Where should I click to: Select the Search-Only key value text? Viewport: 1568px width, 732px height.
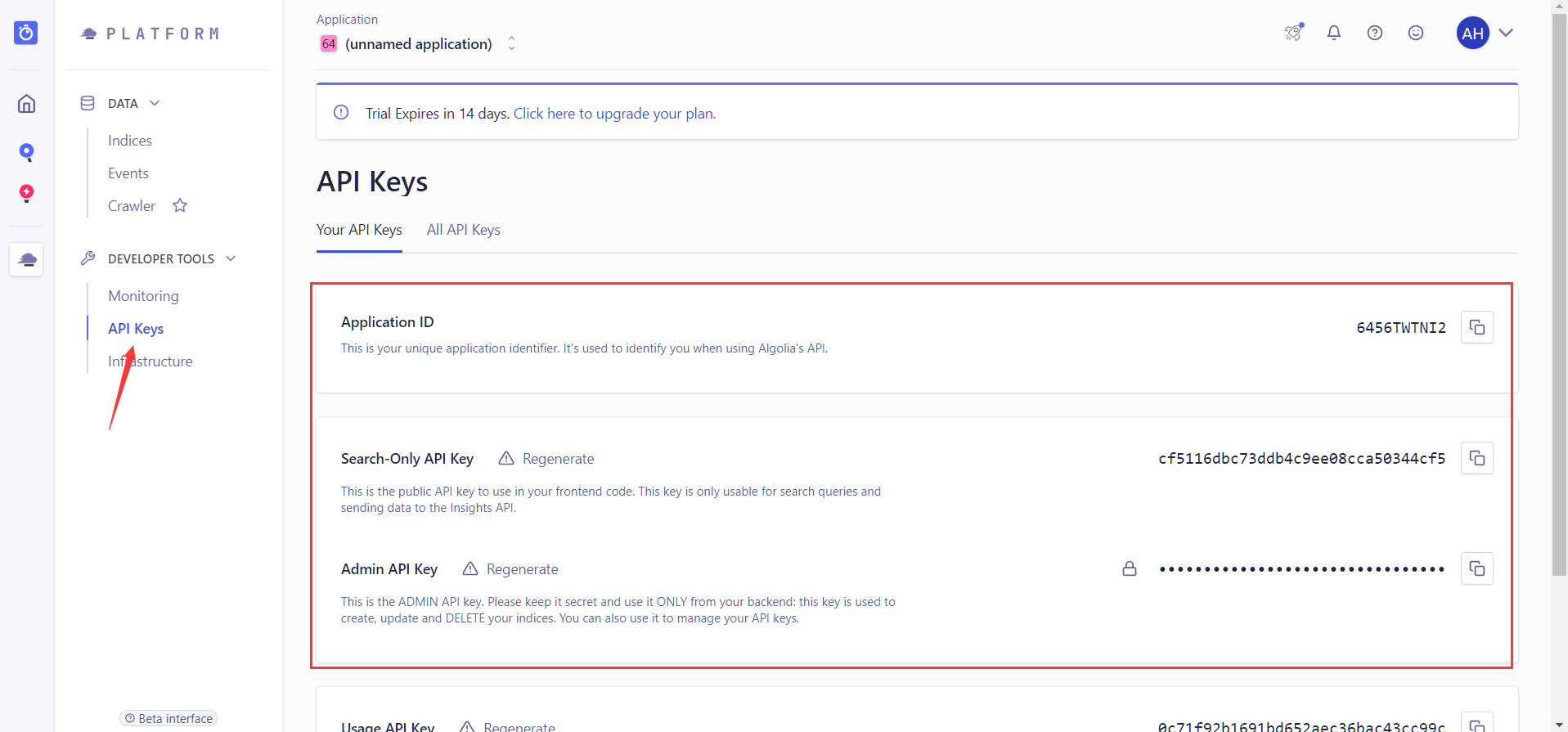click(x=1301, y=459)
